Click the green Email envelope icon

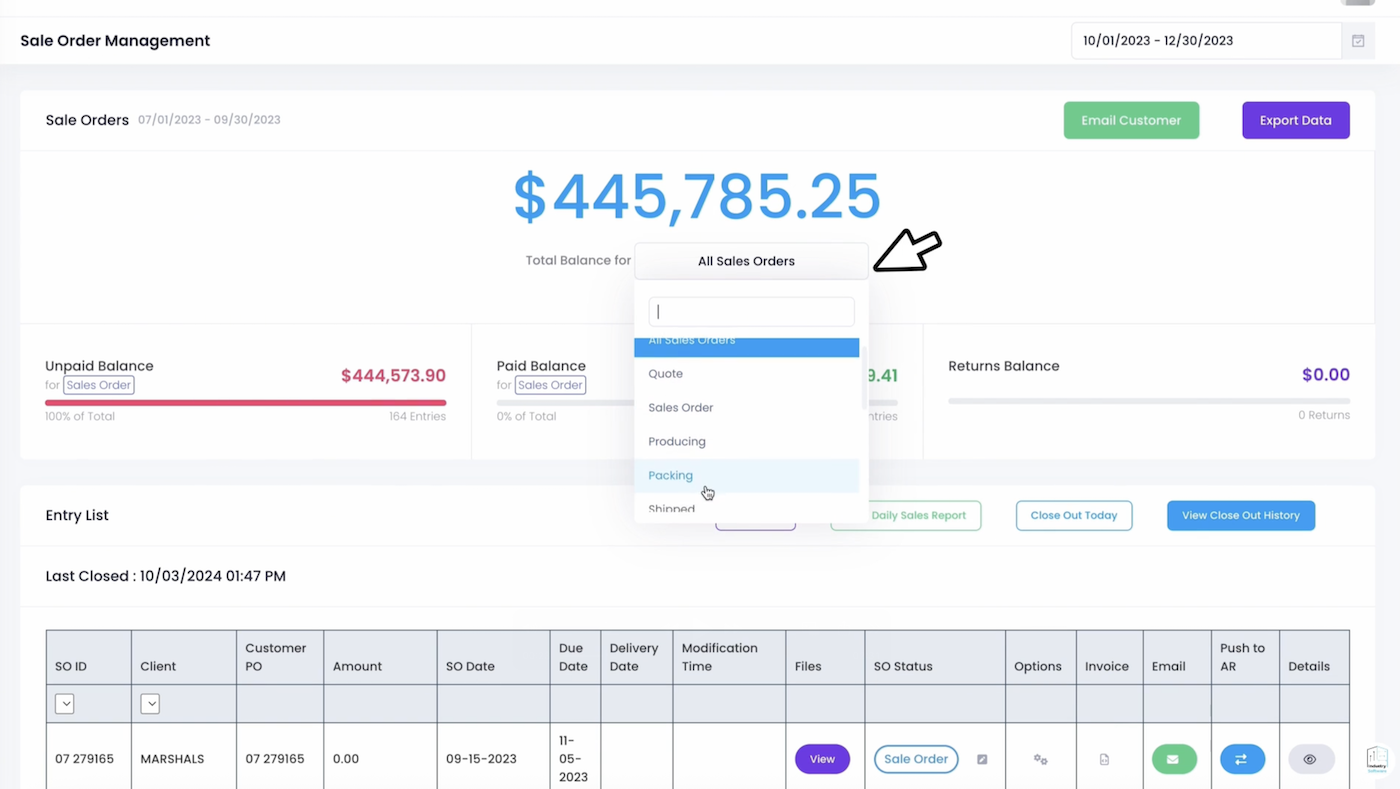click(1173, 759)
